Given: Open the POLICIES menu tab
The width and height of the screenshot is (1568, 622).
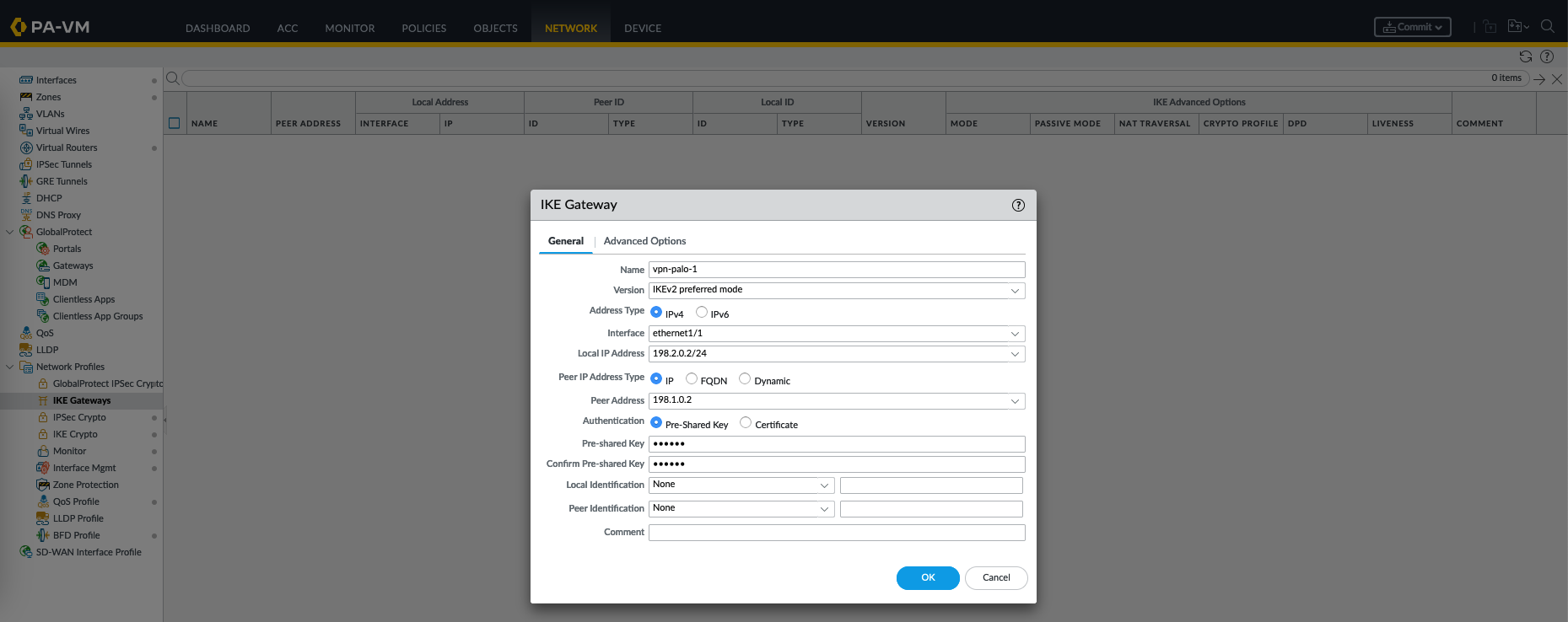Looking at the screenshot, I should 423,28.
